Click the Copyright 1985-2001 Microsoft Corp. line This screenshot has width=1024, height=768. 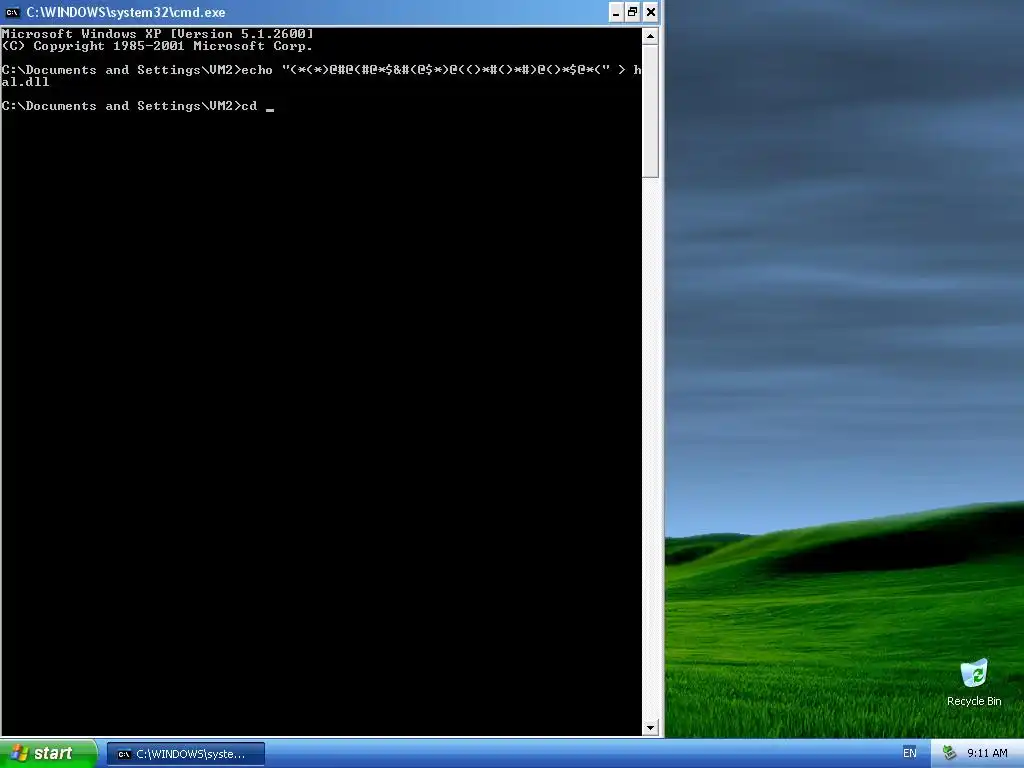[x=157, y=46]
